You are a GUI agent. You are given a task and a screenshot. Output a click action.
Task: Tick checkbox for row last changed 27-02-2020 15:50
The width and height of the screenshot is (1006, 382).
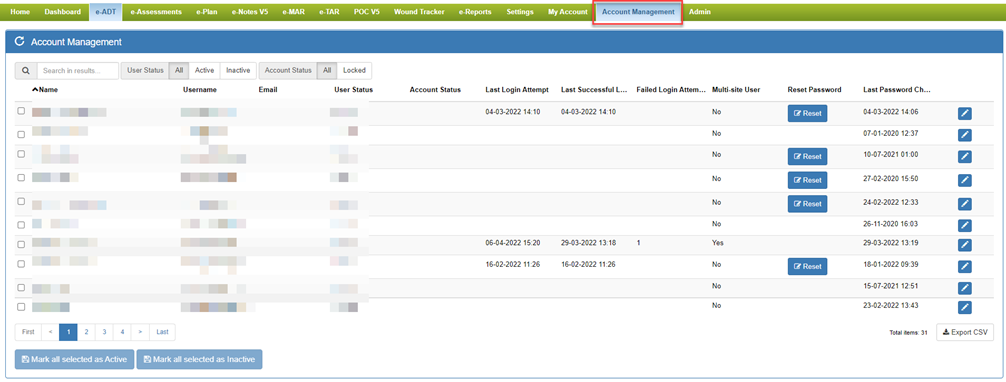click(21, 177)
